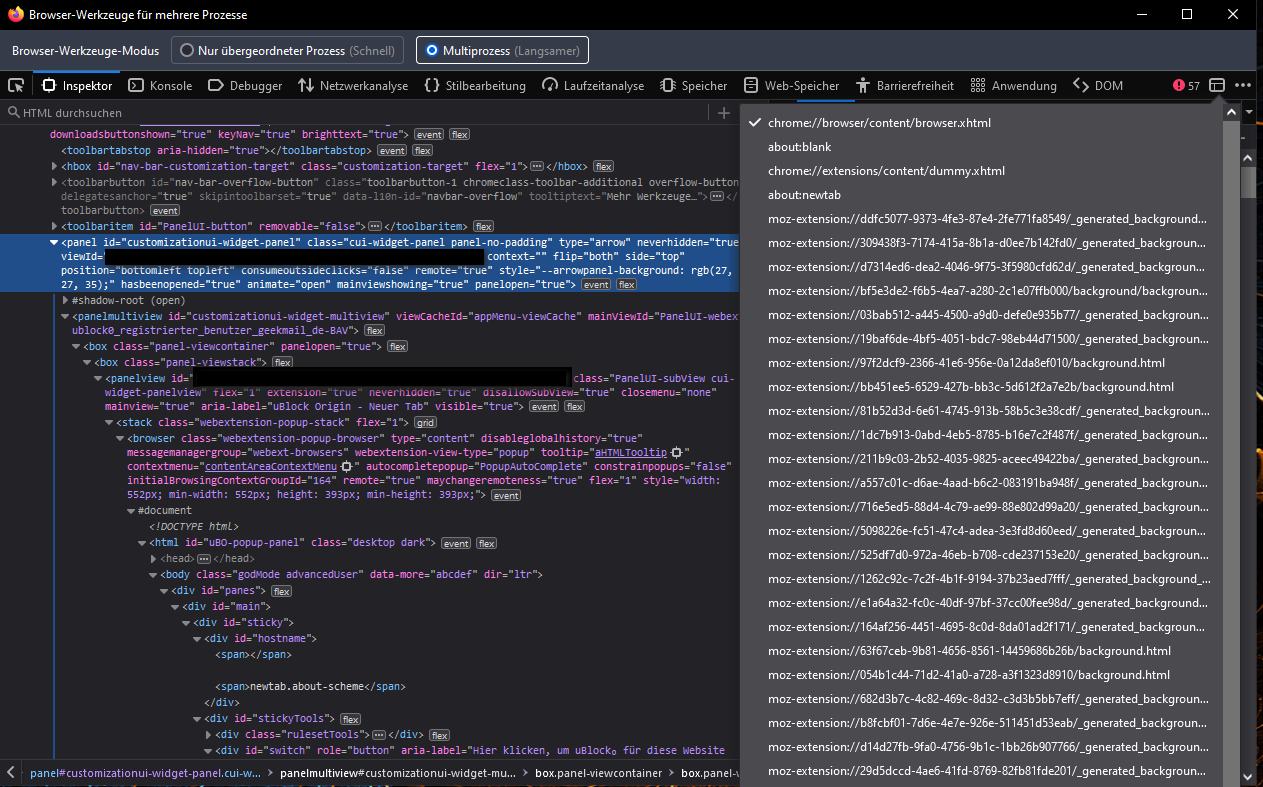Toggle flex badge on nav-bar-customization-target hbox
Viewport: 1263px width, 787px height.
[x=604, y=166]
